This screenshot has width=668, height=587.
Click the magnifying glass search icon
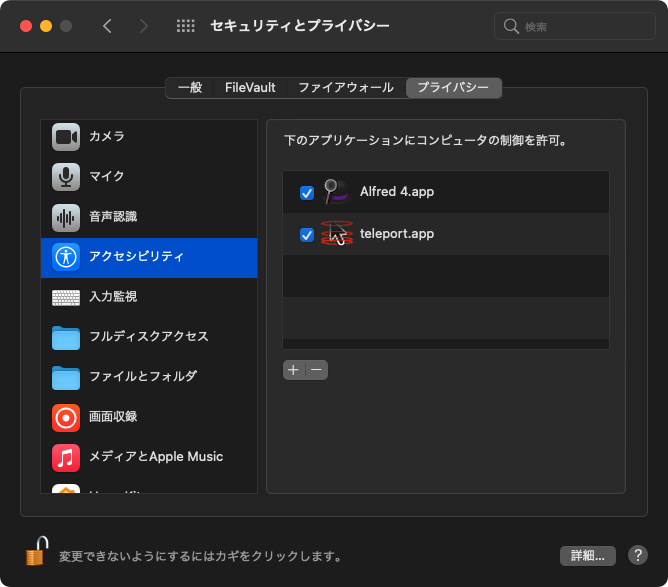click(511, 26)
